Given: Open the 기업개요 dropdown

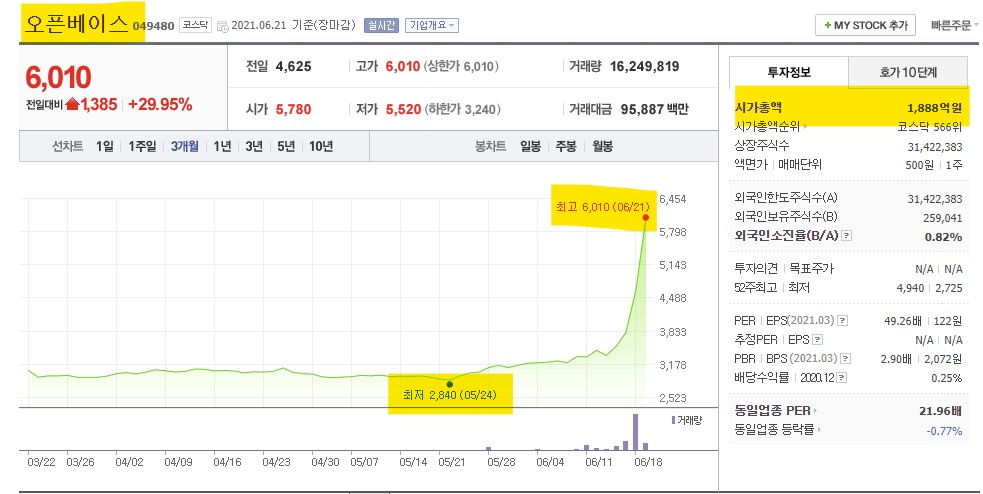Looking at the screenshot, I should 432,25.
